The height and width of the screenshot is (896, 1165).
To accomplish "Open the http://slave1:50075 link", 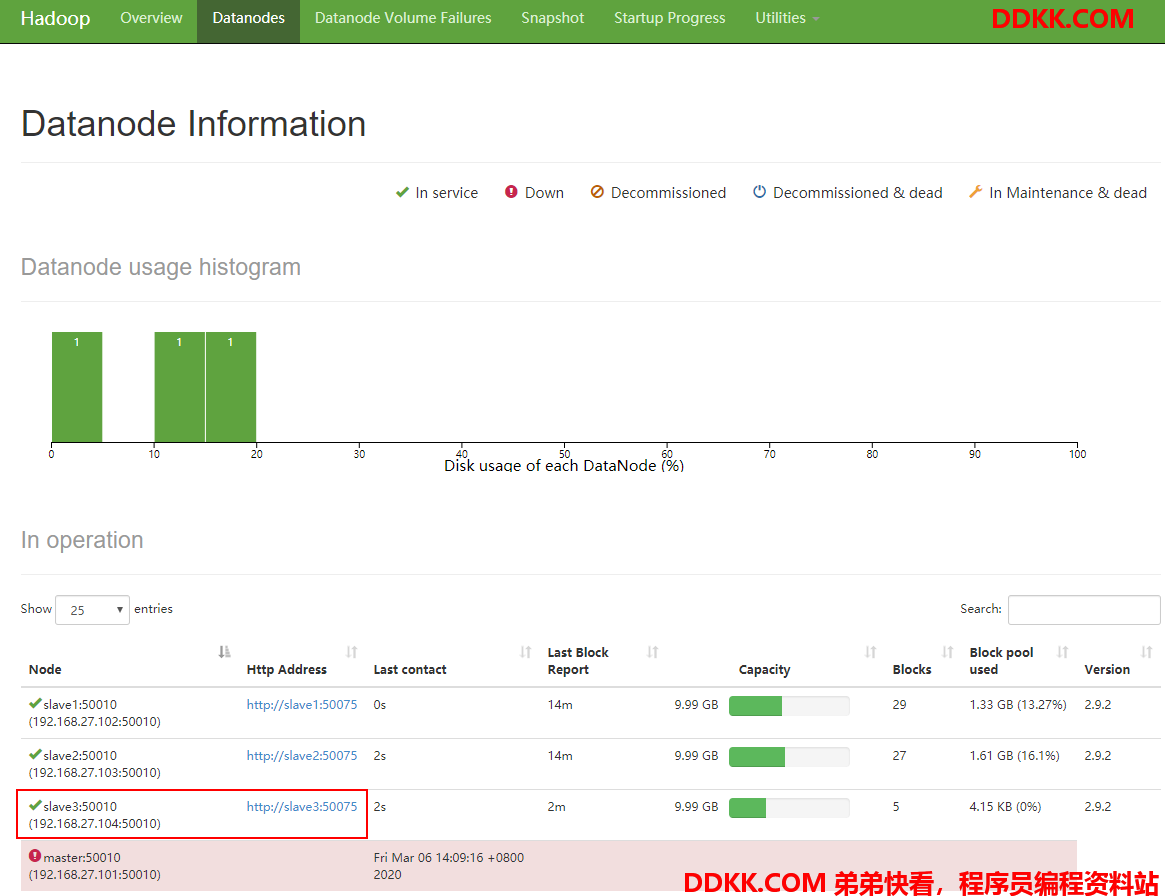I will (x=302, y=704).
